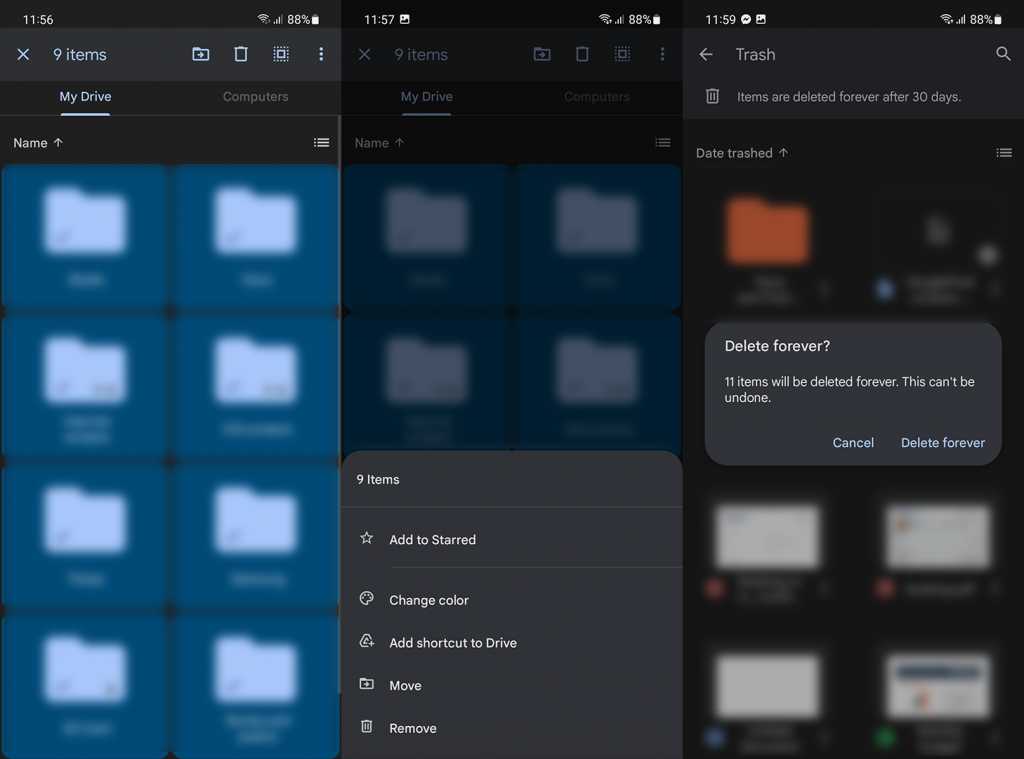
Task: Close selection mode in left screen
Action: [24, 54]
